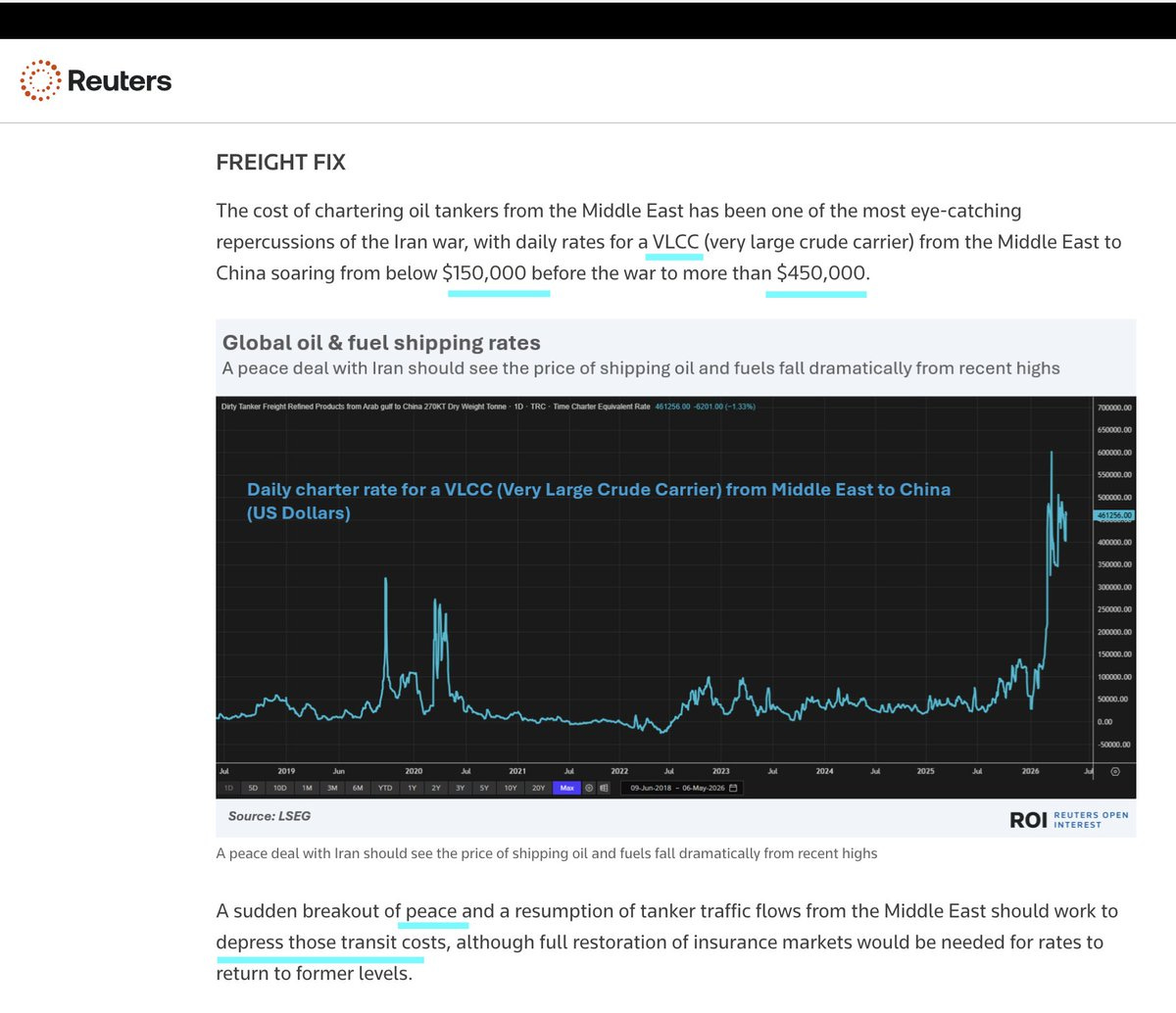Click the circular icon at time axis end
Screen dimensions: 1176x1013
pyautogui.click(x=1115, y=772)
